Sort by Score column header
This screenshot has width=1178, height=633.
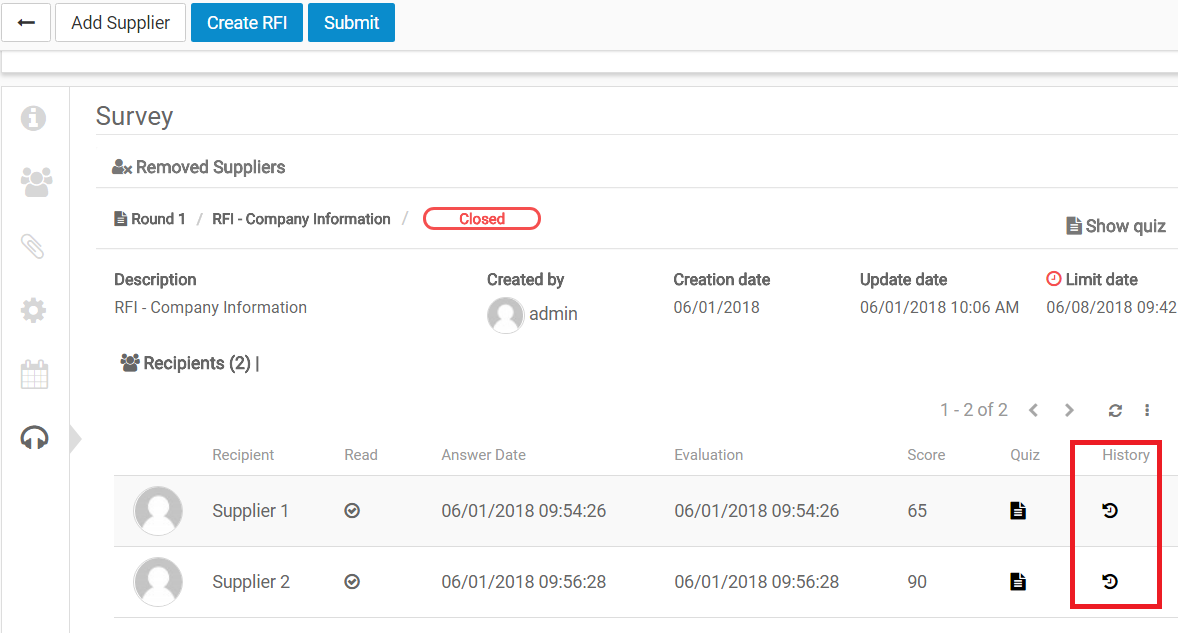pyautogui.click(x=925, y=455)
